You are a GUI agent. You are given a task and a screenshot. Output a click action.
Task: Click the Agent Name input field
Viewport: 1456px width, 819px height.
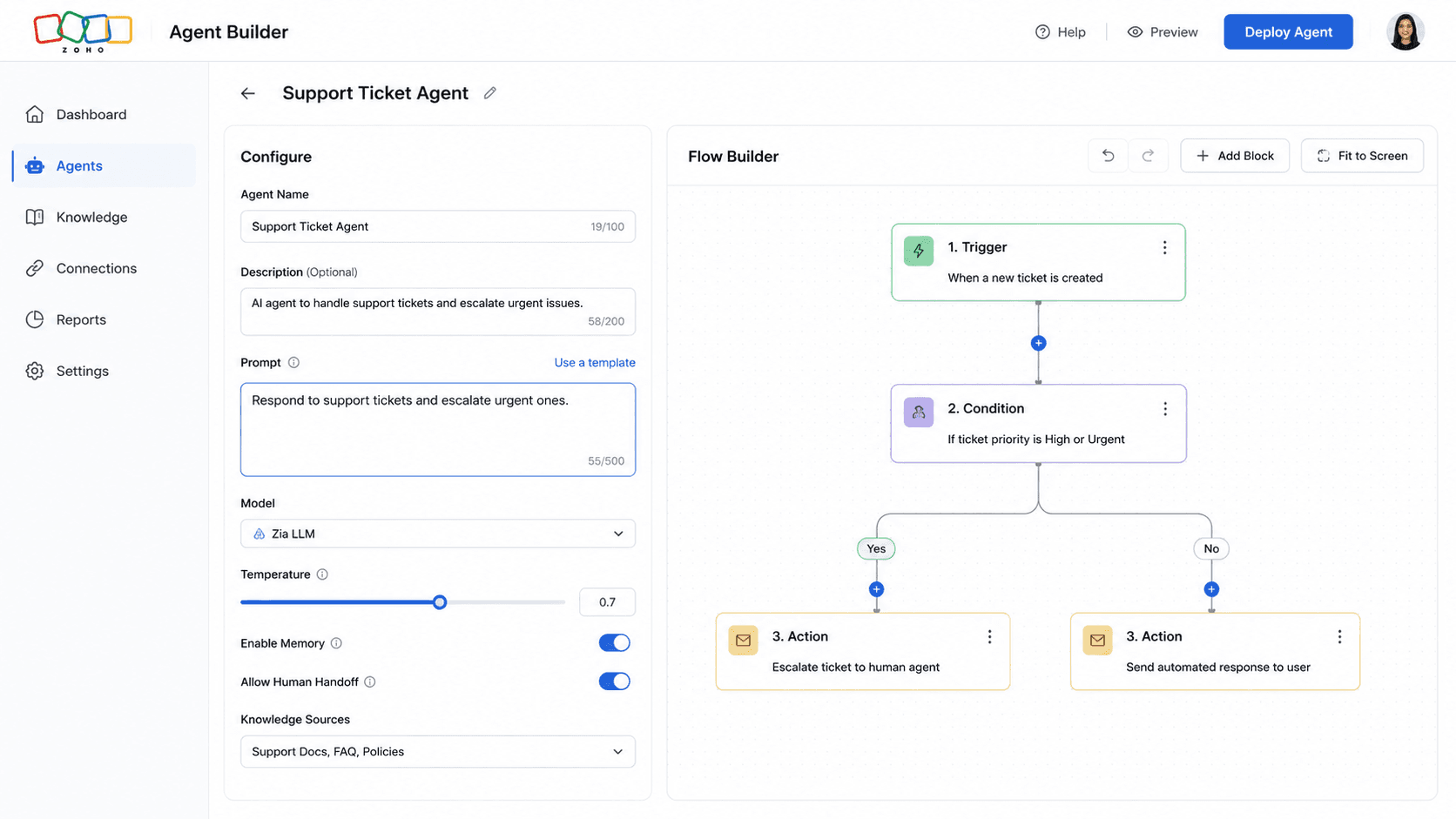tap(438, 226)
